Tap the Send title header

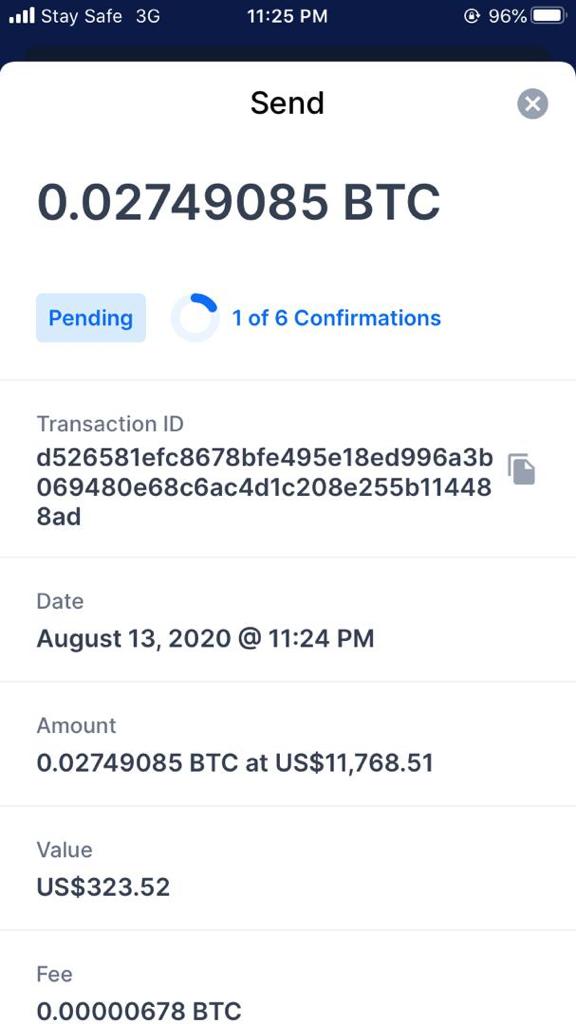287,103
